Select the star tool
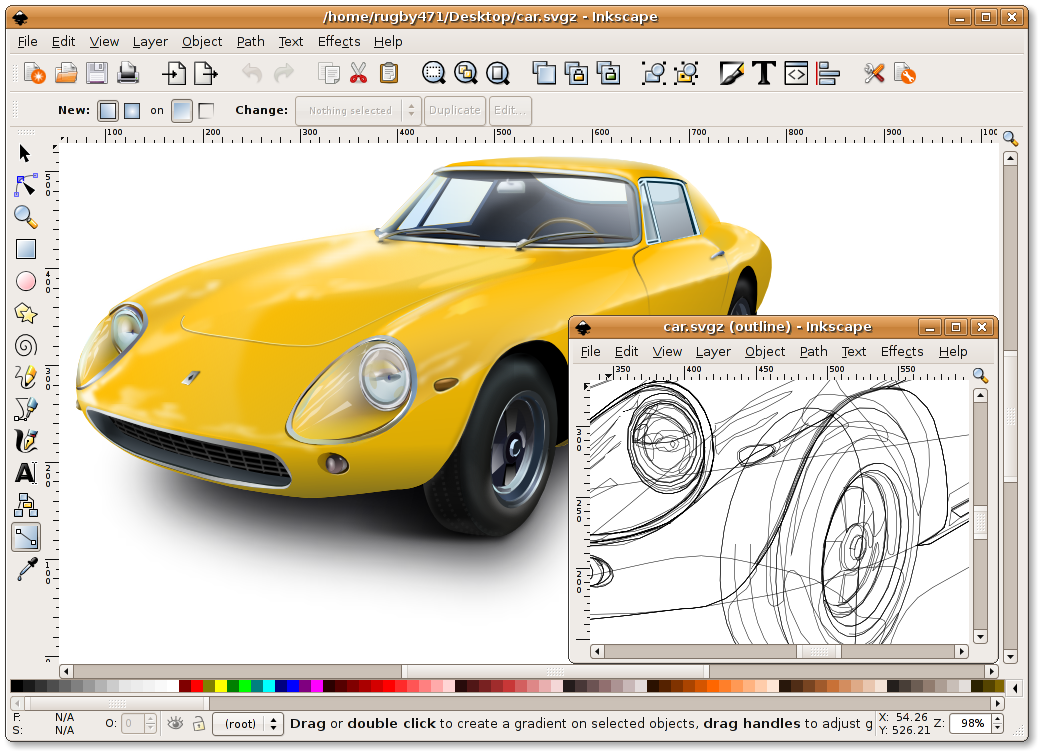This screenshot has height=751, width=1038. [26, 314]
